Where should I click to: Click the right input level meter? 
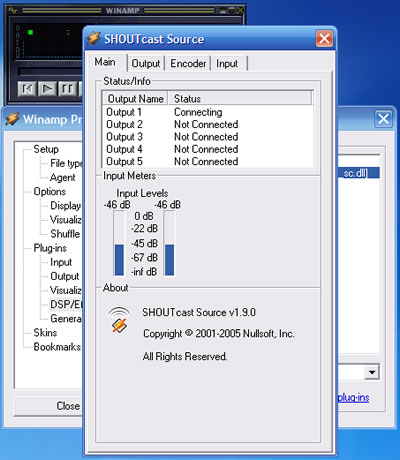169,244
